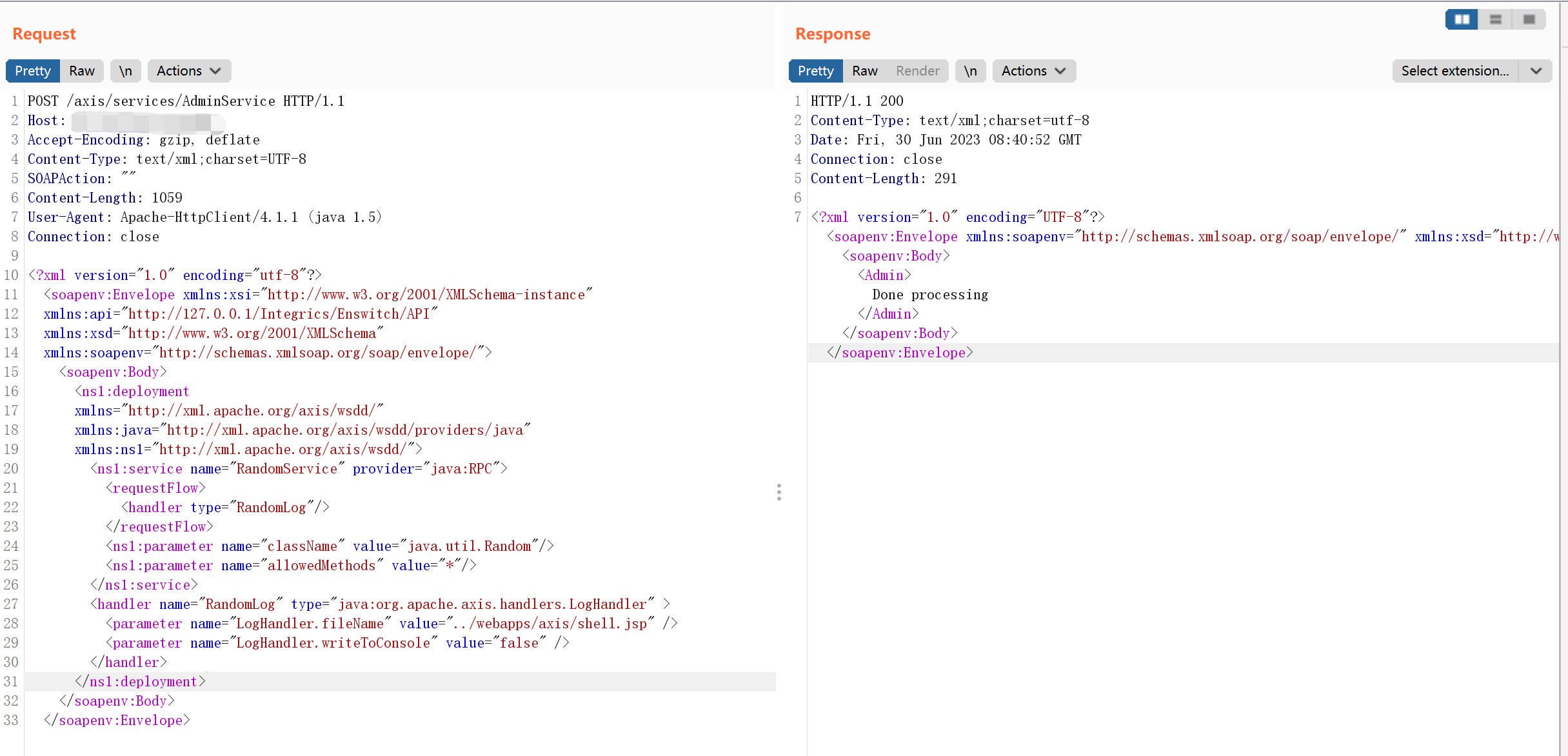The width and height of the screenshot is (1568, 756).
Task: Open the Response Actions dropdown
Action: [x=1033, y=71]
